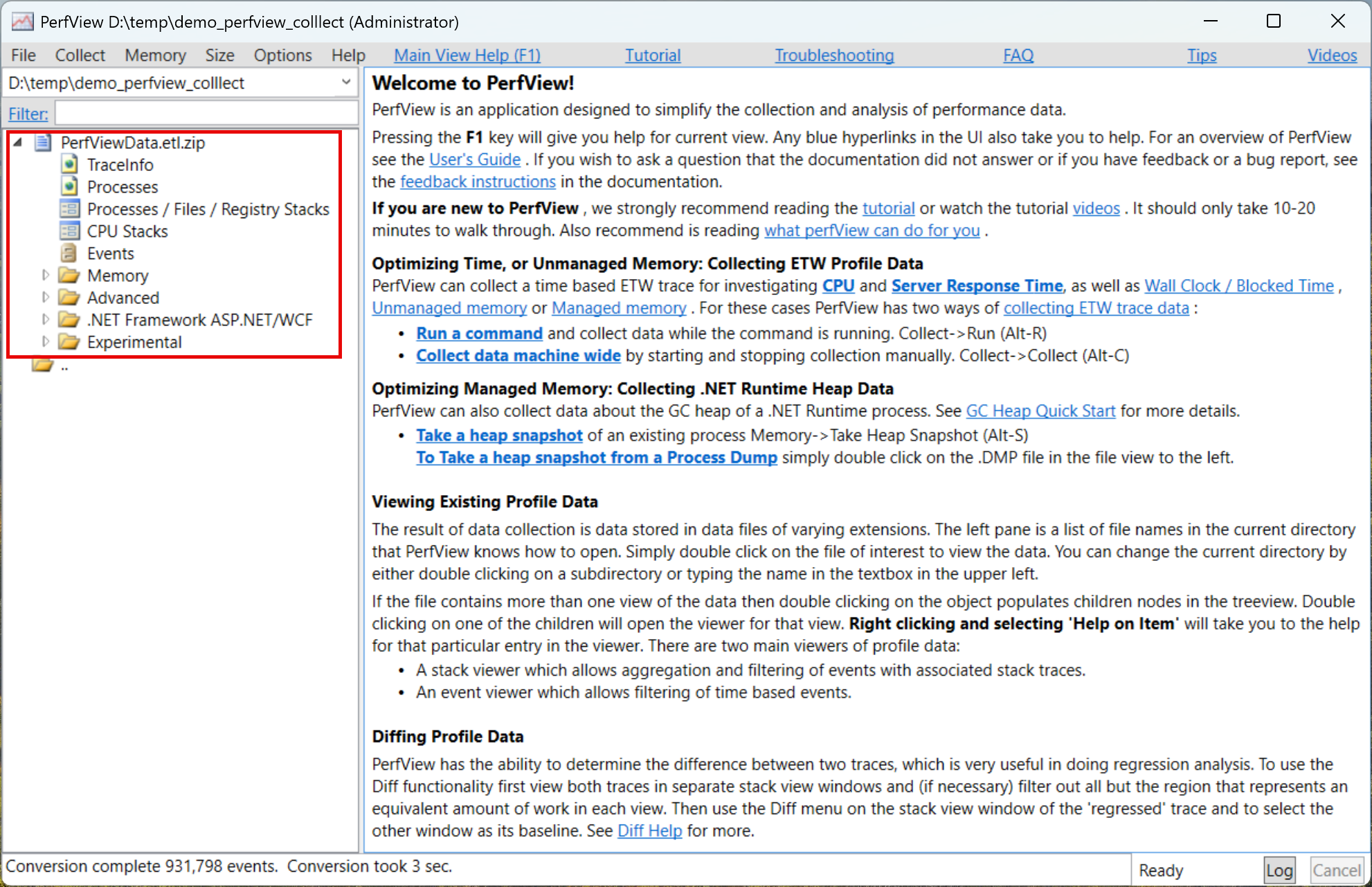Click the CPU link in ETW section
1372x887 pixels.
click(x=838, y=286)
